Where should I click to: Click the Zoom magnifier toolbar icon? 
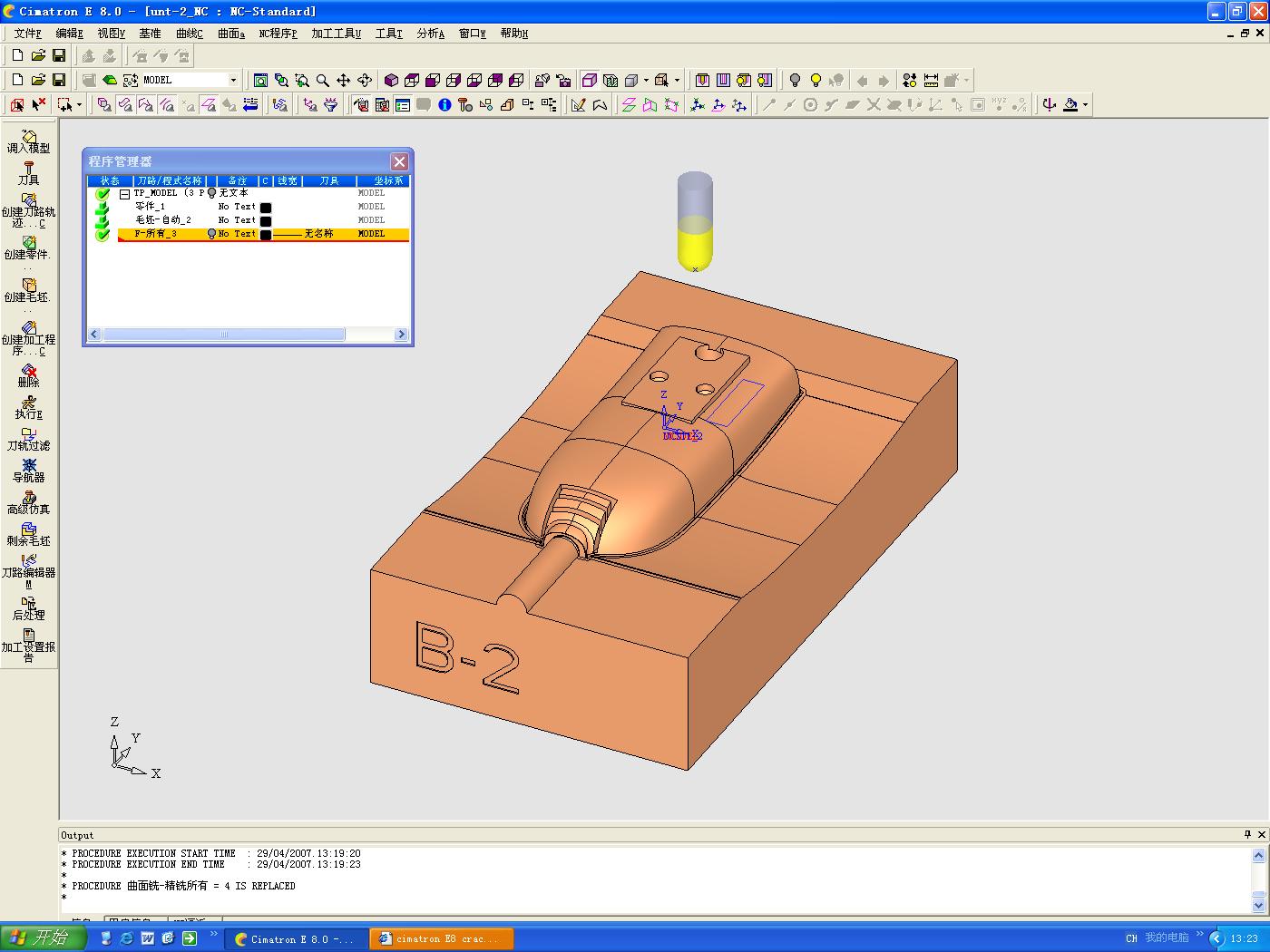coord(323,80)
